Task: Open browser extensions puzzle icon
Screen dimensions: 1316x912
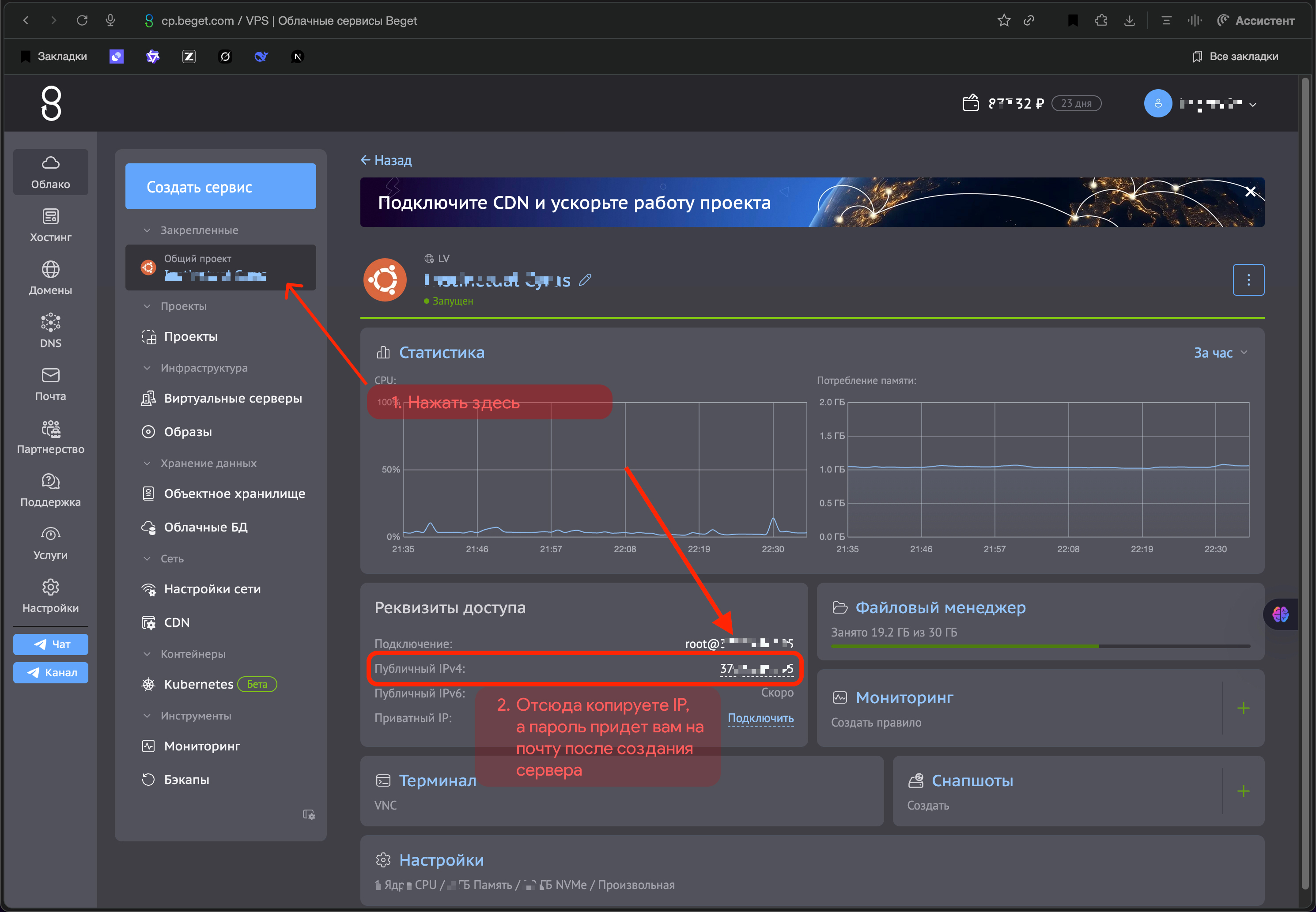Action: click(1100, 21)
